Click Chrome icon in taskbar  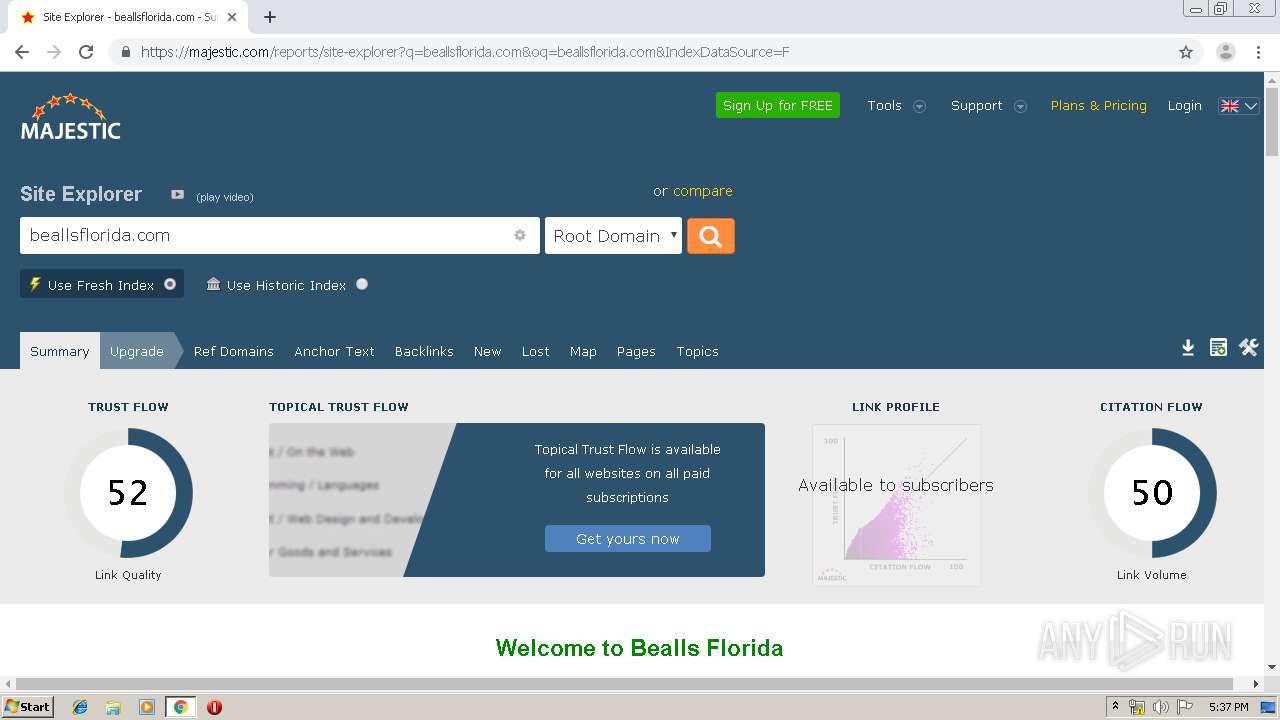[180, 707]
